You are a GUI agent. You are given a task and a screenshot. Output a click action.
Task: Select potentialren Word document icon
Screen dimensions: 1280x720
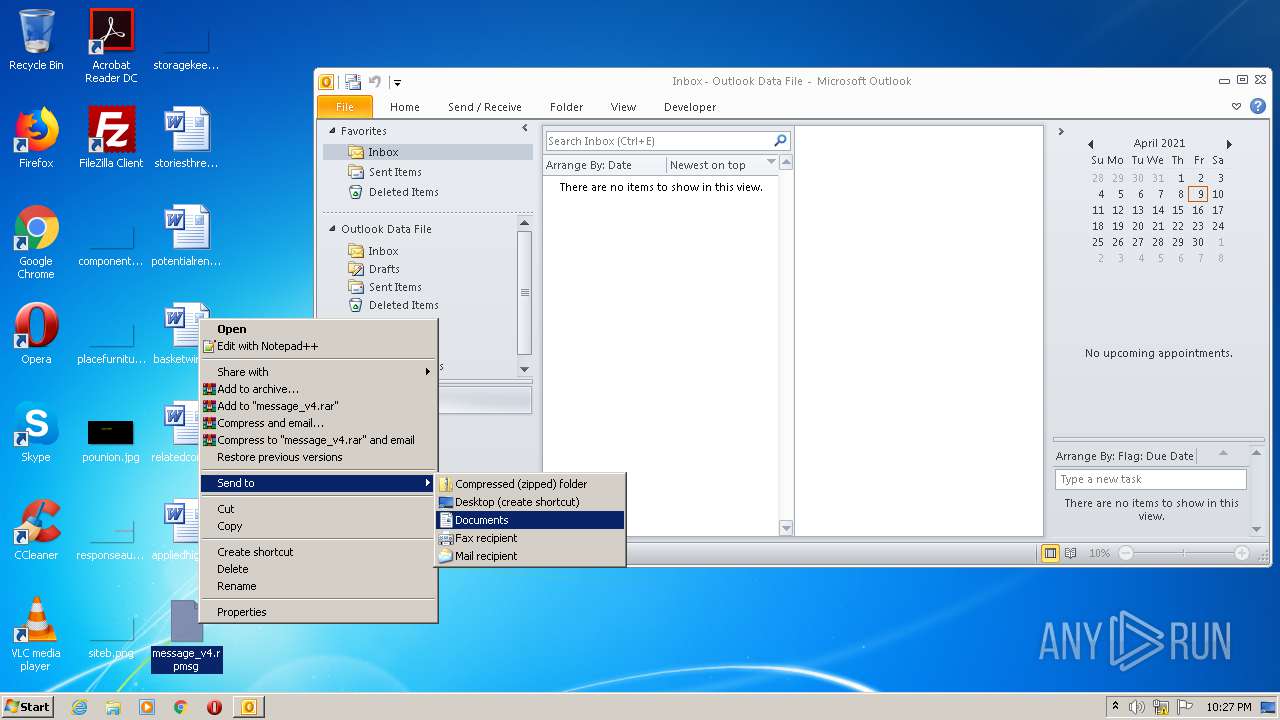[187, 236]
